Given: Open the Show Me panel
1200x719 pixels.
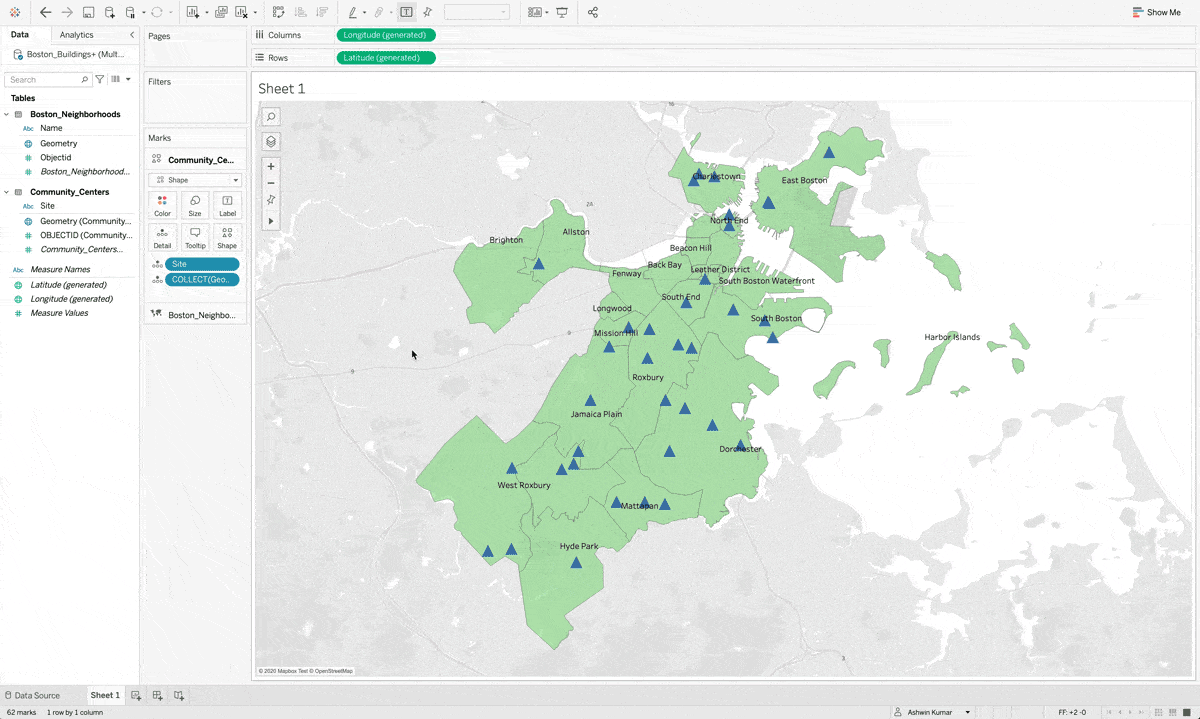Looking at the screenshot, I should (x=1156, y=12).
